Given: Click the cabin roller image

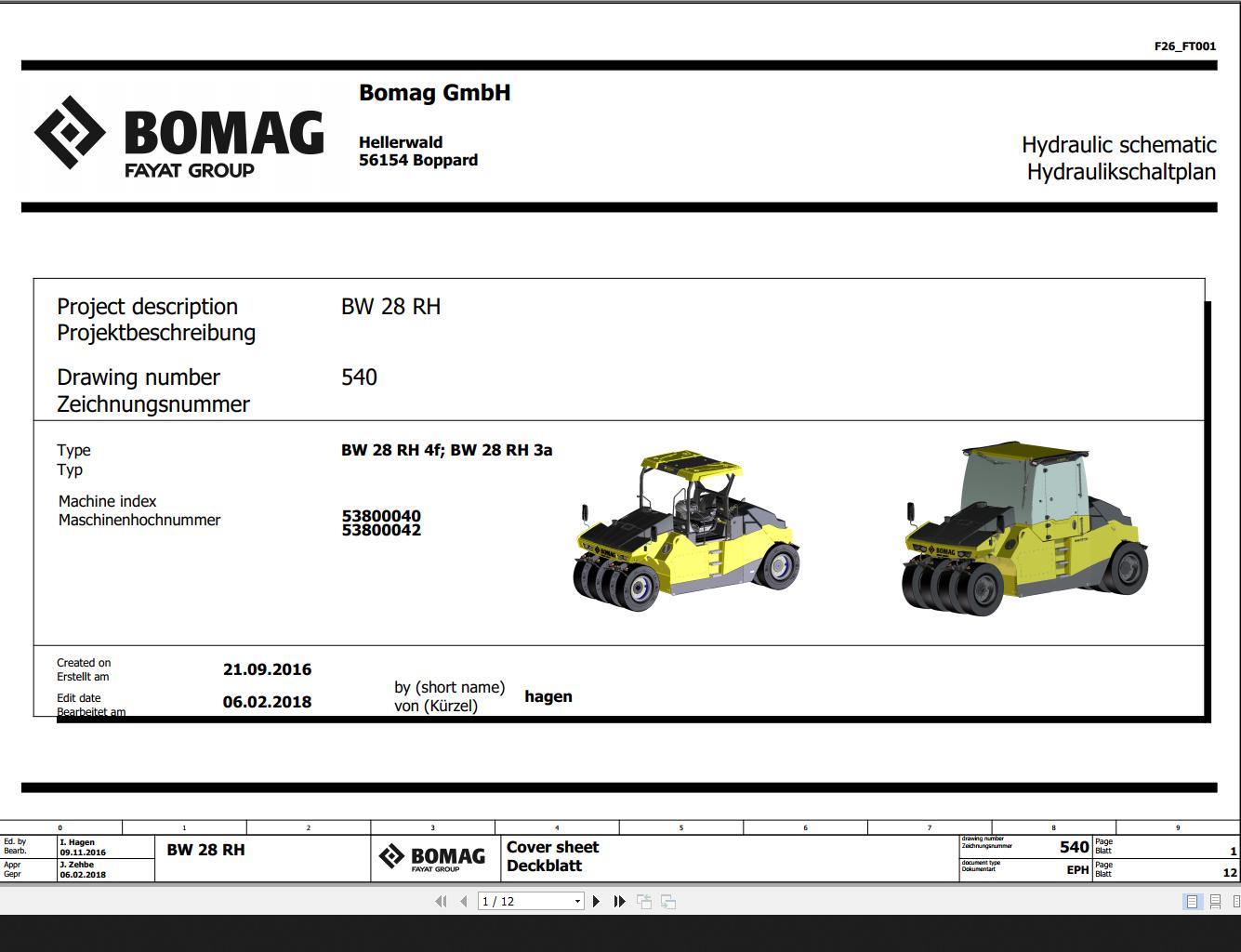Looking at the screenshot, I should click(x=1026, y=528).
